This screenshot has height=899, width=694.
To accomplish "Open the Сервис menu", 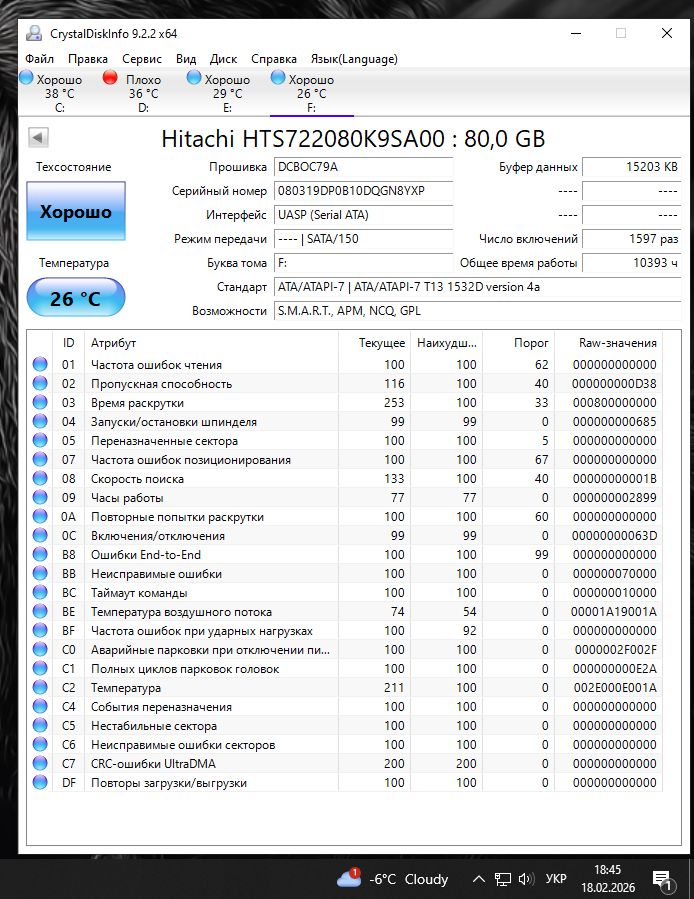I will [x=142, y=59].
